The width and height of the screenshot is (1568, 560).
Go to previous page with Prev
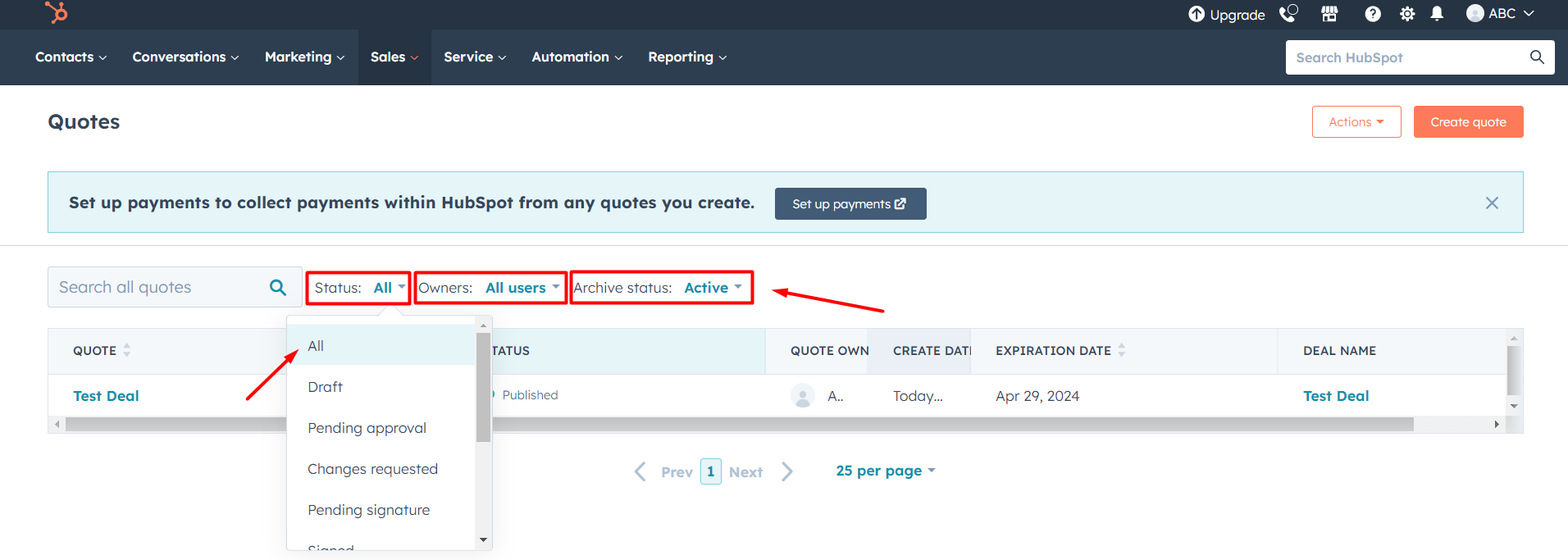[x=664, y=471]
